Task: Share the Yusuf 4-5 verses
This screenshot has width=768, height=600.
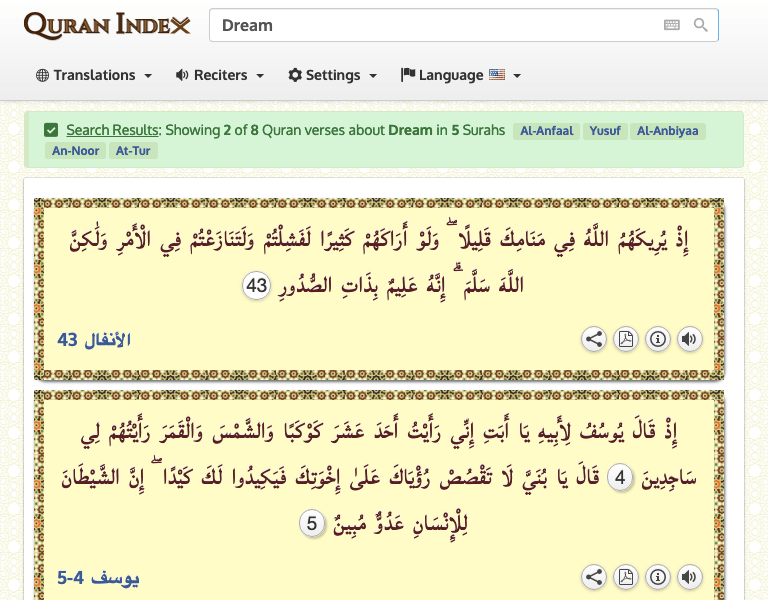Action: point(594,577)
